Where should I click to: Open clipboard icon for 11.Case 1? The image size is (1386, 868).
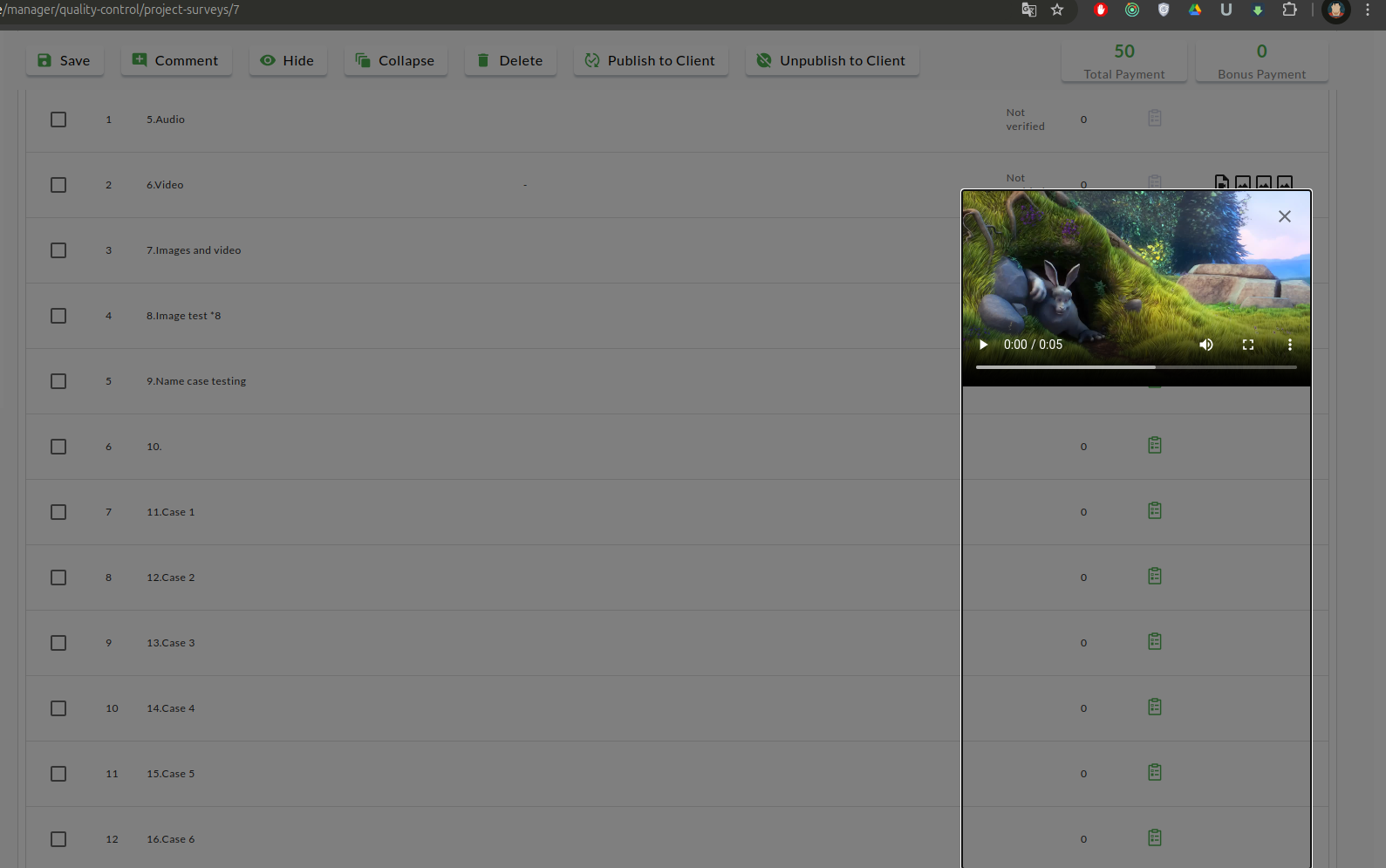(x=1155, y=510)
